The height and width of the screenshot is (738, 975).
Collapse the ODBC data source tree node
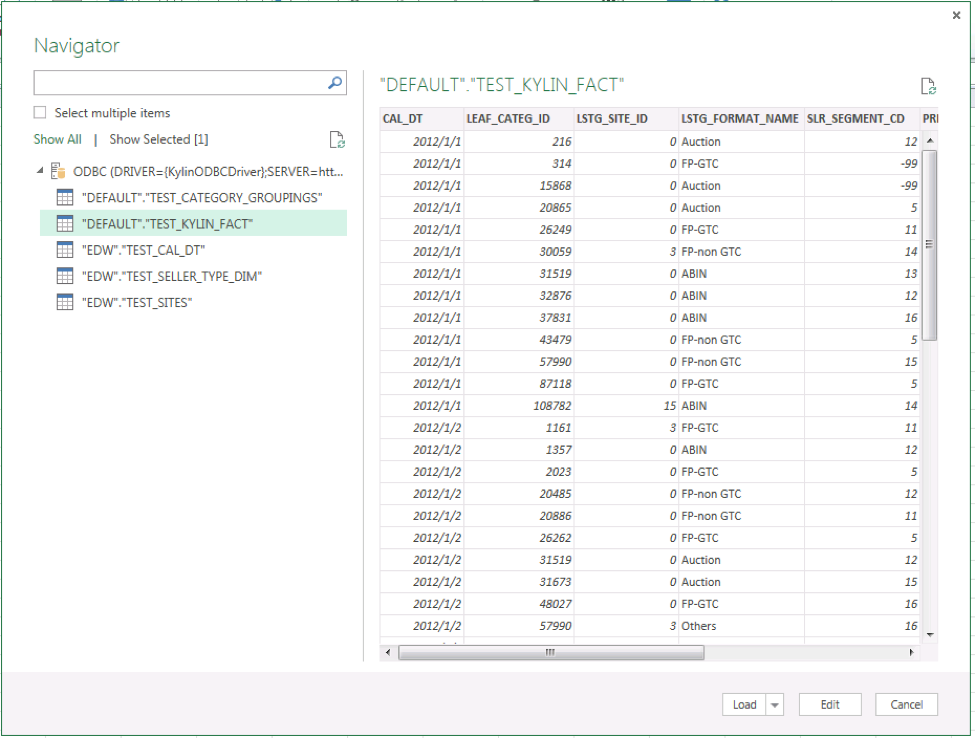click(41, 171)
